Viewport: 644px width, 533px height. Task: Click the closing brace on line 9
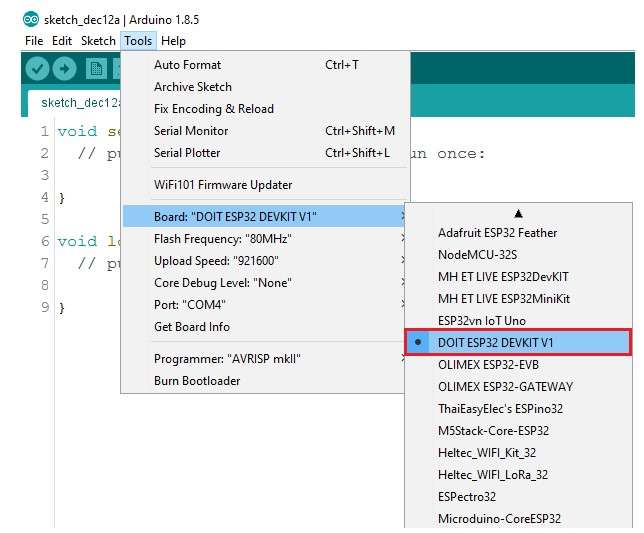62,308
